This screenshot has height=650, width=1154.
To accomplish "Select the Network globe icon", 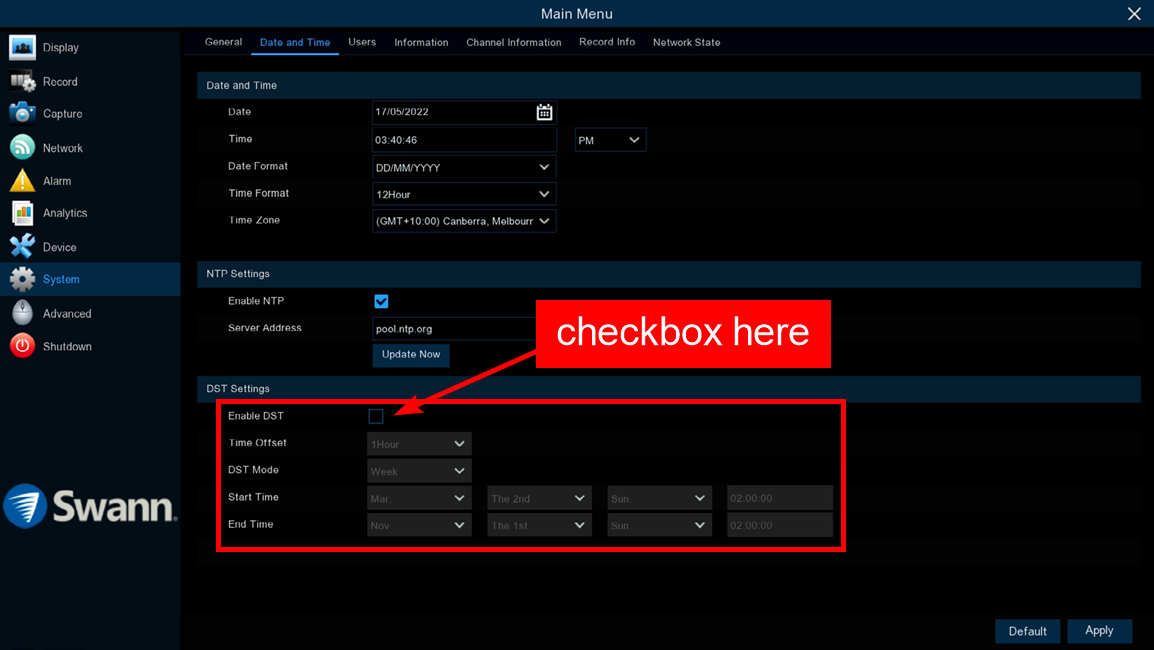I will pyautogui.click(x=22, y=147).
